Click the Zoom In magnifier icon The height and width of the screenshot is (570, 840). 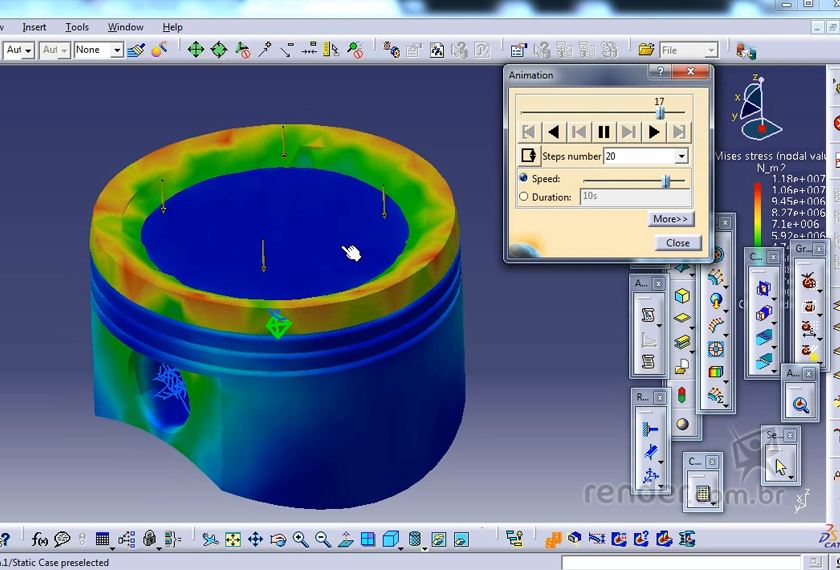pos(301,540)
